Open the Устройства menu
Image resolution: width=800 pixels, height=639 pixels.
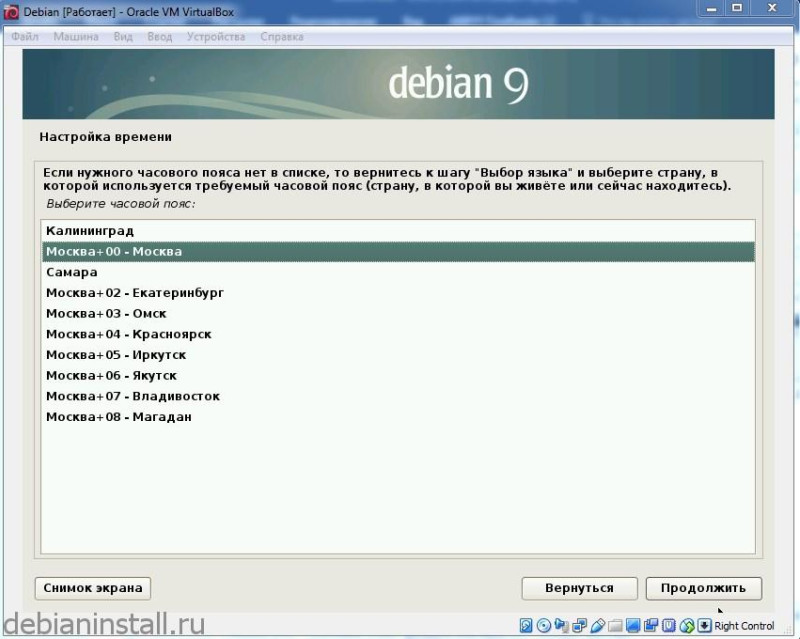pyautogui.click(x=216, y=37)
